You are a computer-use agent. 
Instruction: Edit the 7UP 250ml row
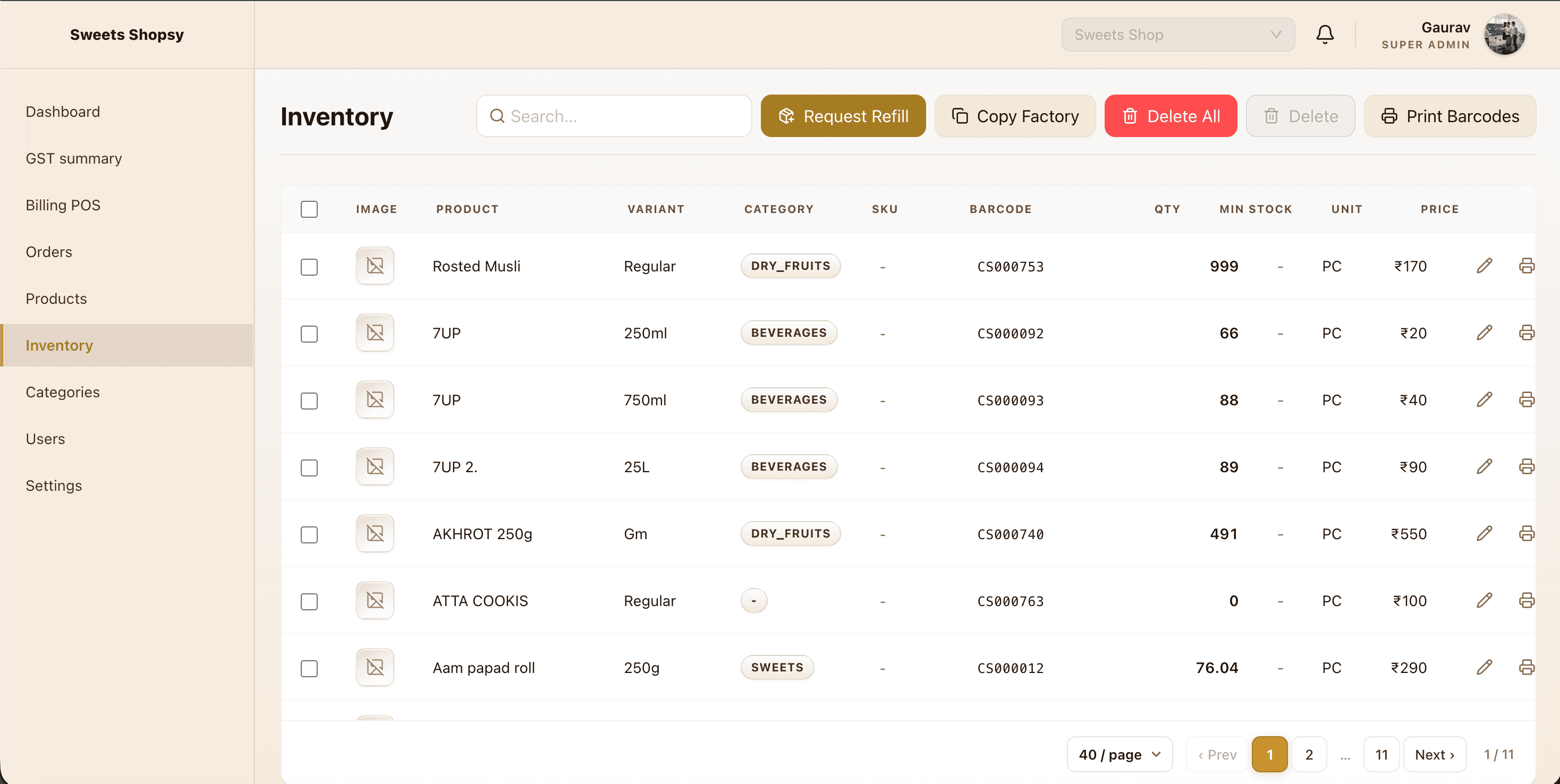1485,333
